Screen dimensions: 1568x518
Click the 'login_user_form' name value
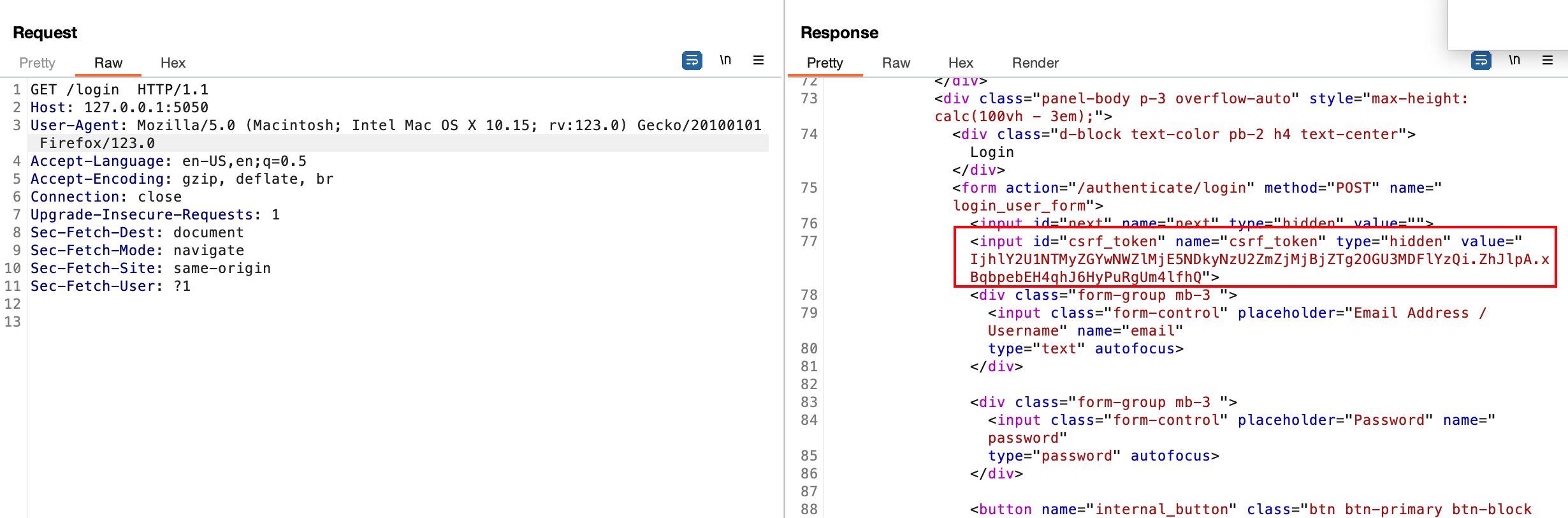[1019, 206]
